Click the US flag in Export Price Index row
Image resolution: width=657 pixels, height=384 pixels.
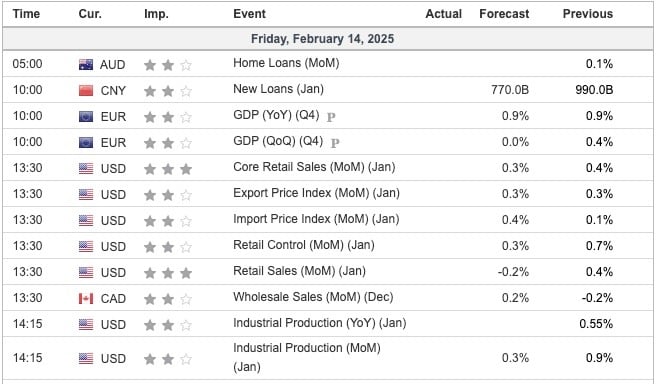tap(86, 195)
